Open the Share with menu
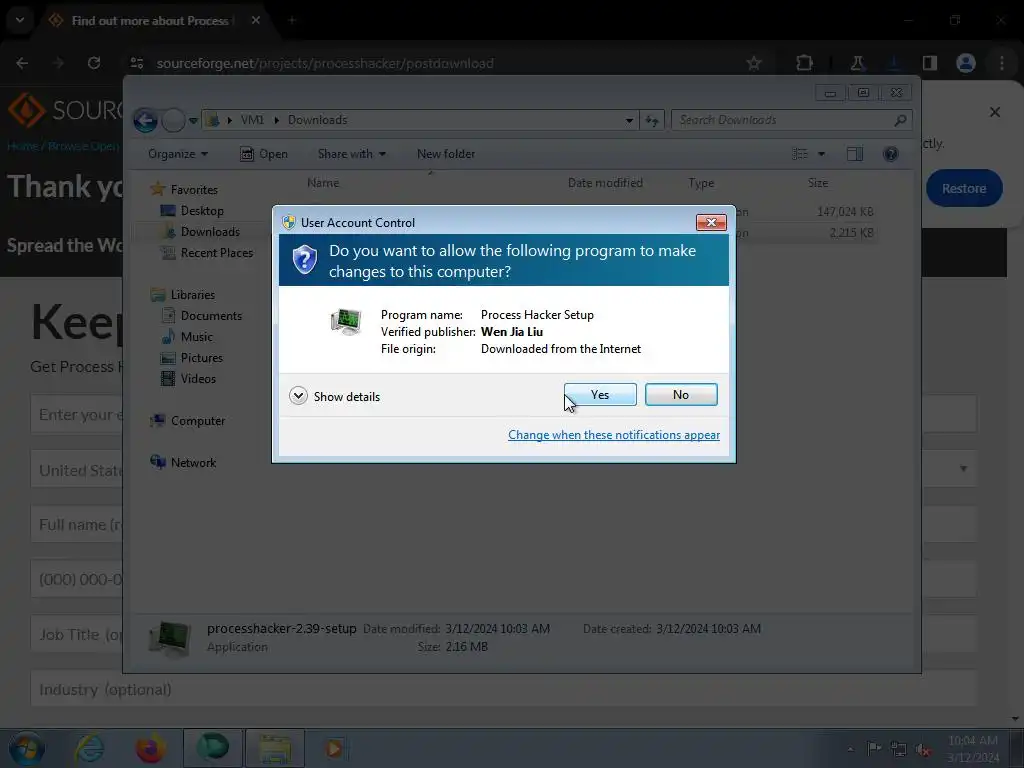Viewport: 1024px width, 768px height. point(351,154)
